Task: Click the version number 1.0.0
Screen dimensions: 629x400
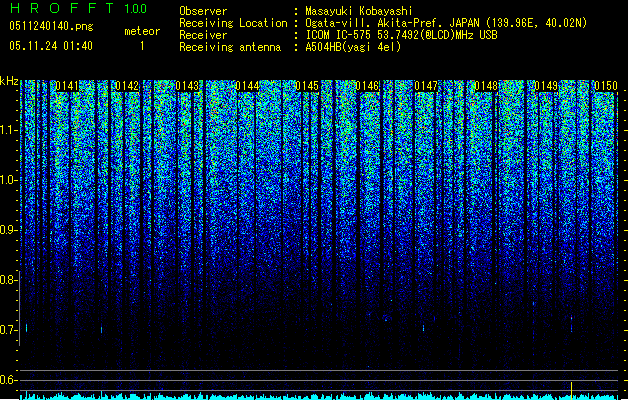Action: [135, 9]
